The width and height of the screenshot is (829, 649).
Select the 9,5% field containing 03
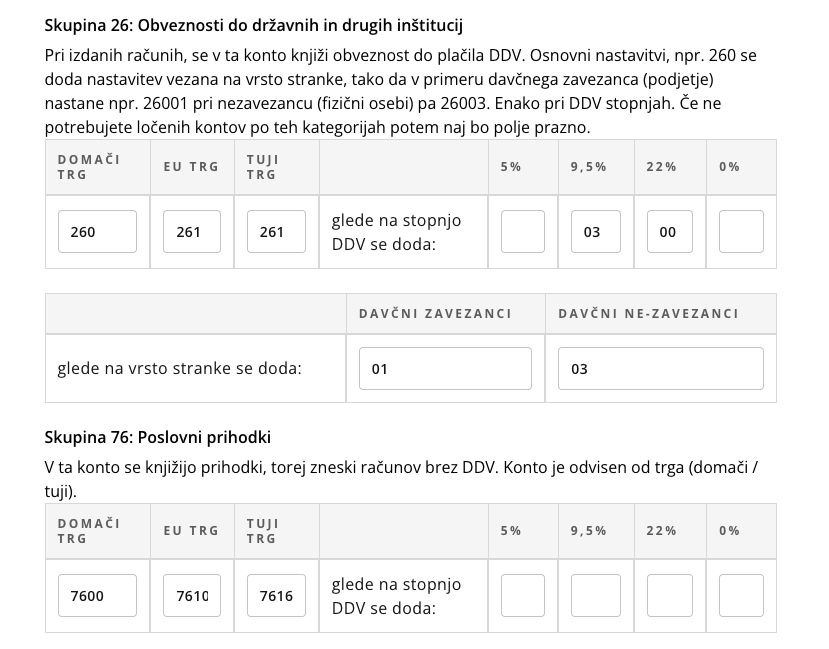pos(596,232)
